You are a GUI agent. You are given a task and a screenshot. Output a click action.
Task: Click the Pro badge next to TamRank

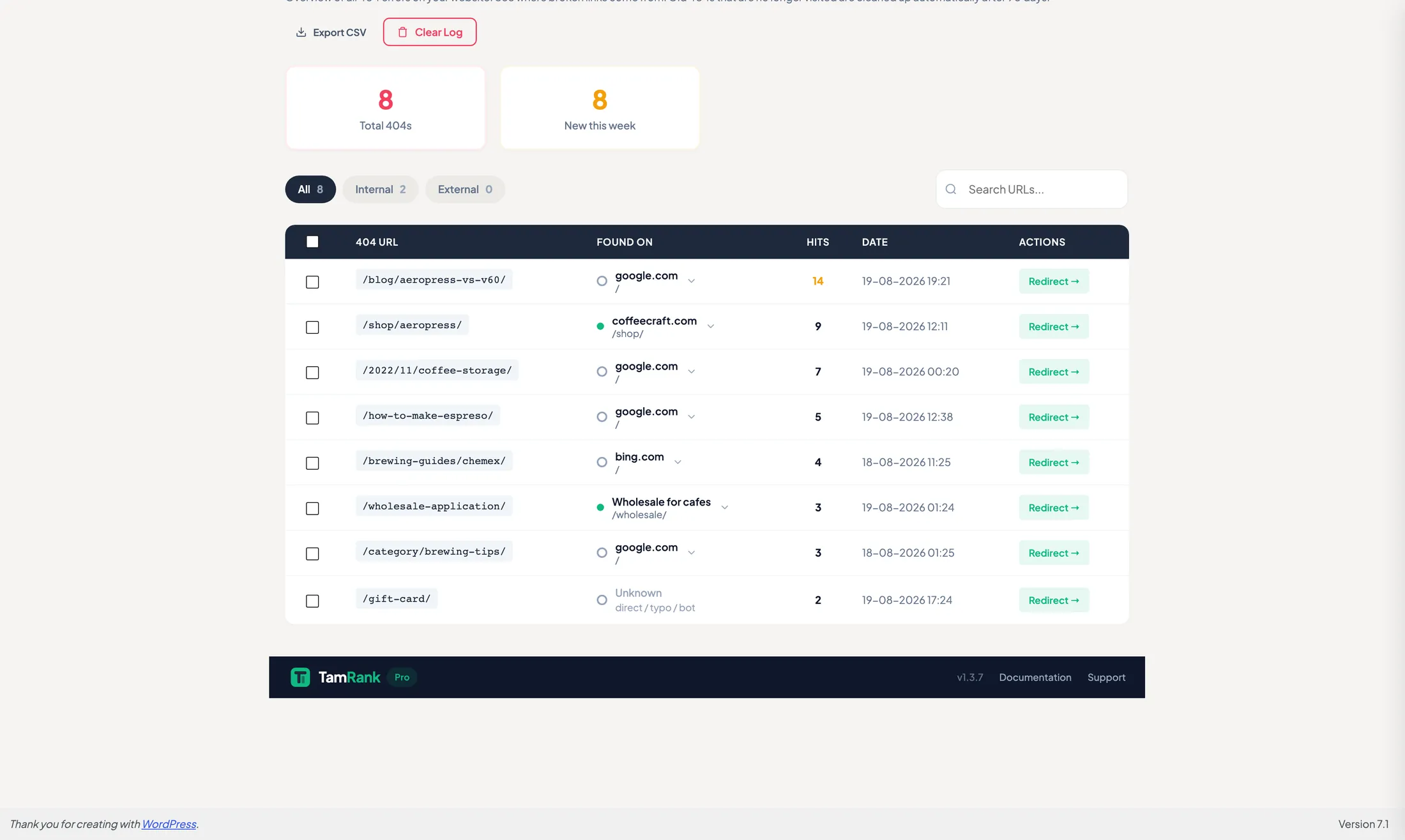[402, 677]
